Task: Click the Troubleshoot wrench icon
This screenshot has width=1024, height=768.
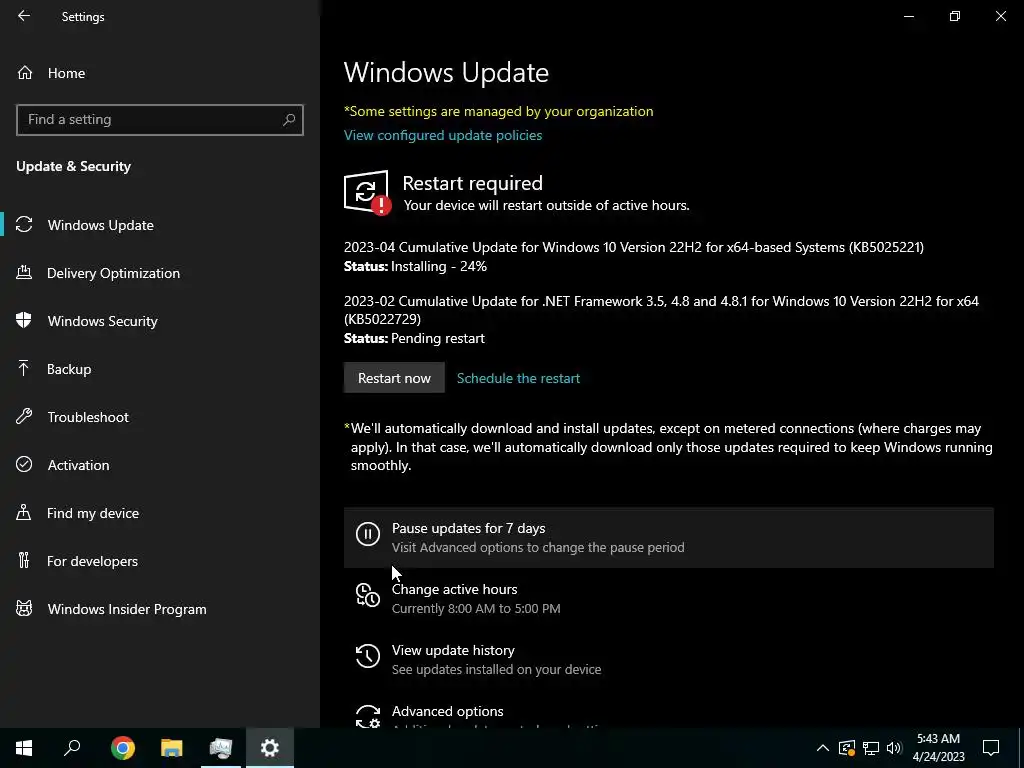Action: tap(24, 416)
